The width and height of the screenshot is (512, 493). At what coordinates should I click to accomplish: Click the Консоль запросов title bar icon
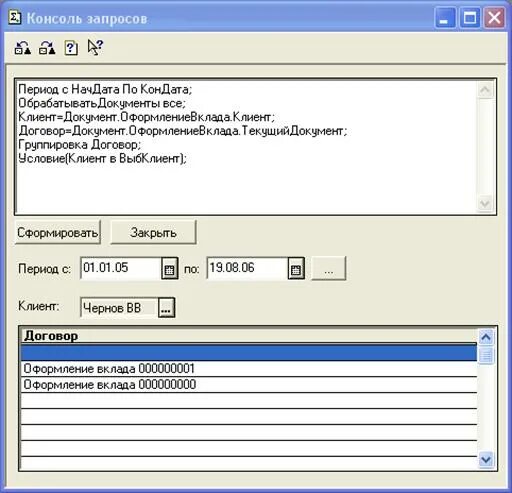pos(15,18)
